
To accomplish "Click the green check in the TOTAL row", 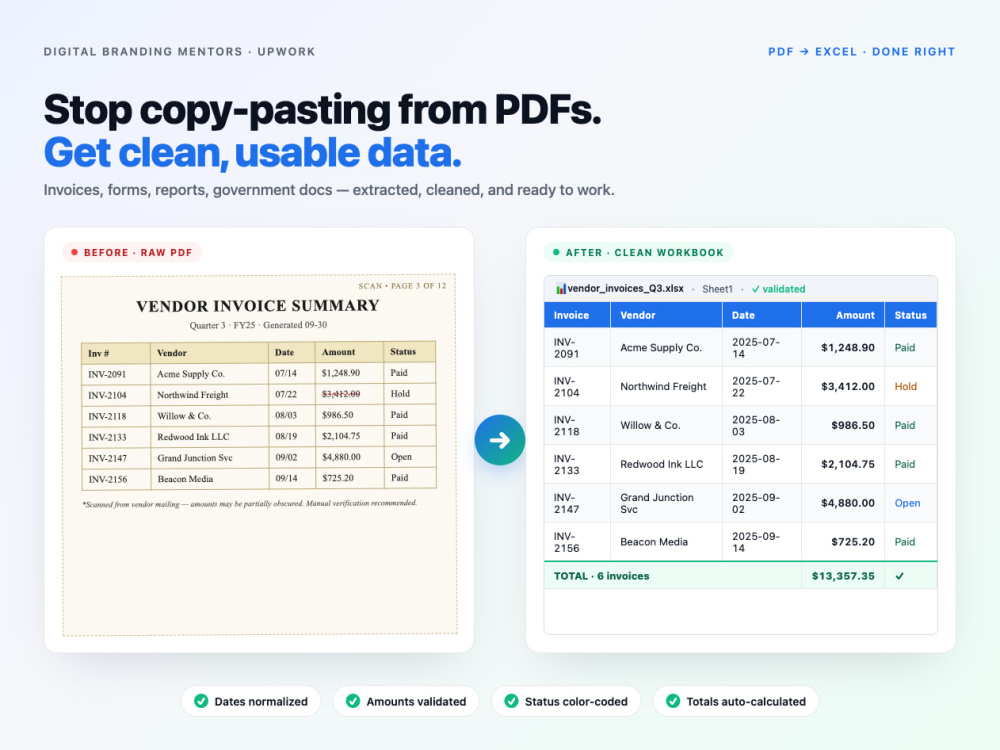I will click(x=899, y=576).
